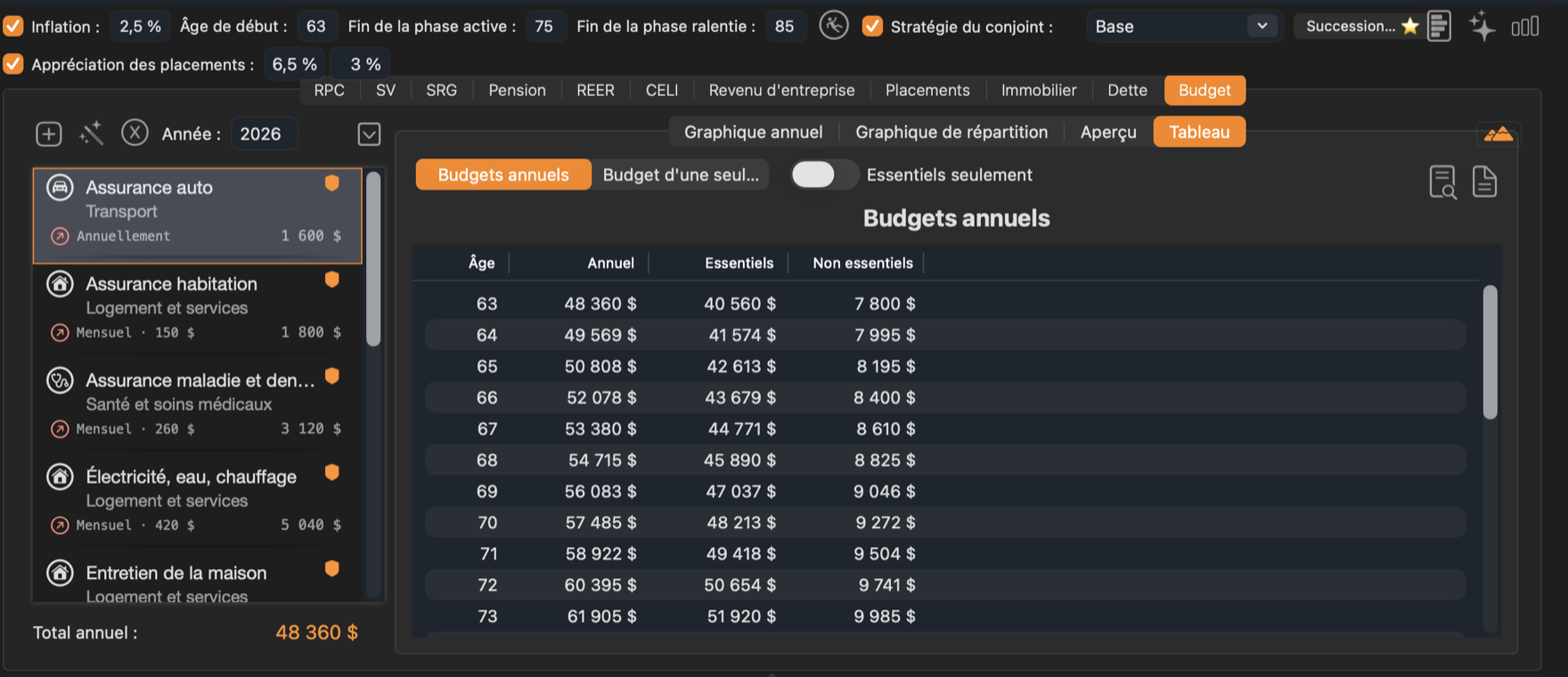1568x677 pixels.
Task: Click the inflation arrow icon next to Annuellement
Action: (x=60, y=236)
